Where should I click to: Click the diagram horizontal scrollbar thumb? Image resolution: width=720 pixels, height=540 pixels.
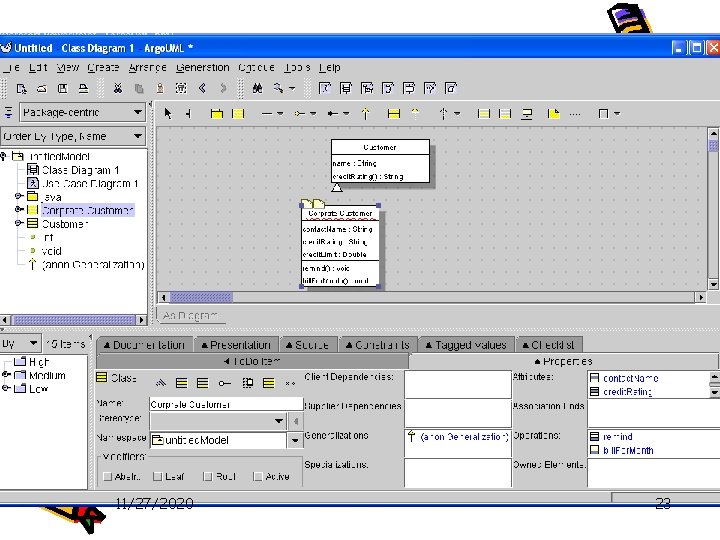tap(201, 298)
